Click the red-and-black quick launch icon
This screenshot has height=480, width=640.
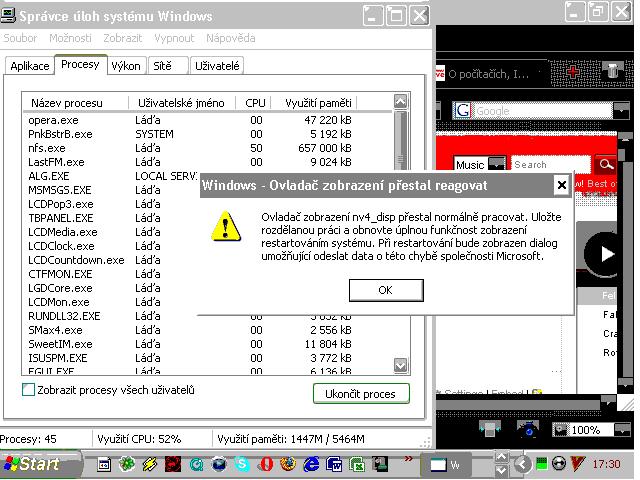pyautogui.click(x=173, y=464)
